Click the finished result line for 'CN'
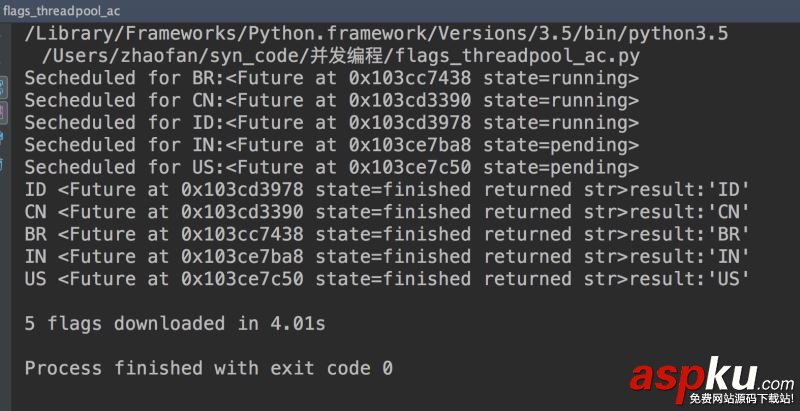800x411 pixels. click(387, 212)
